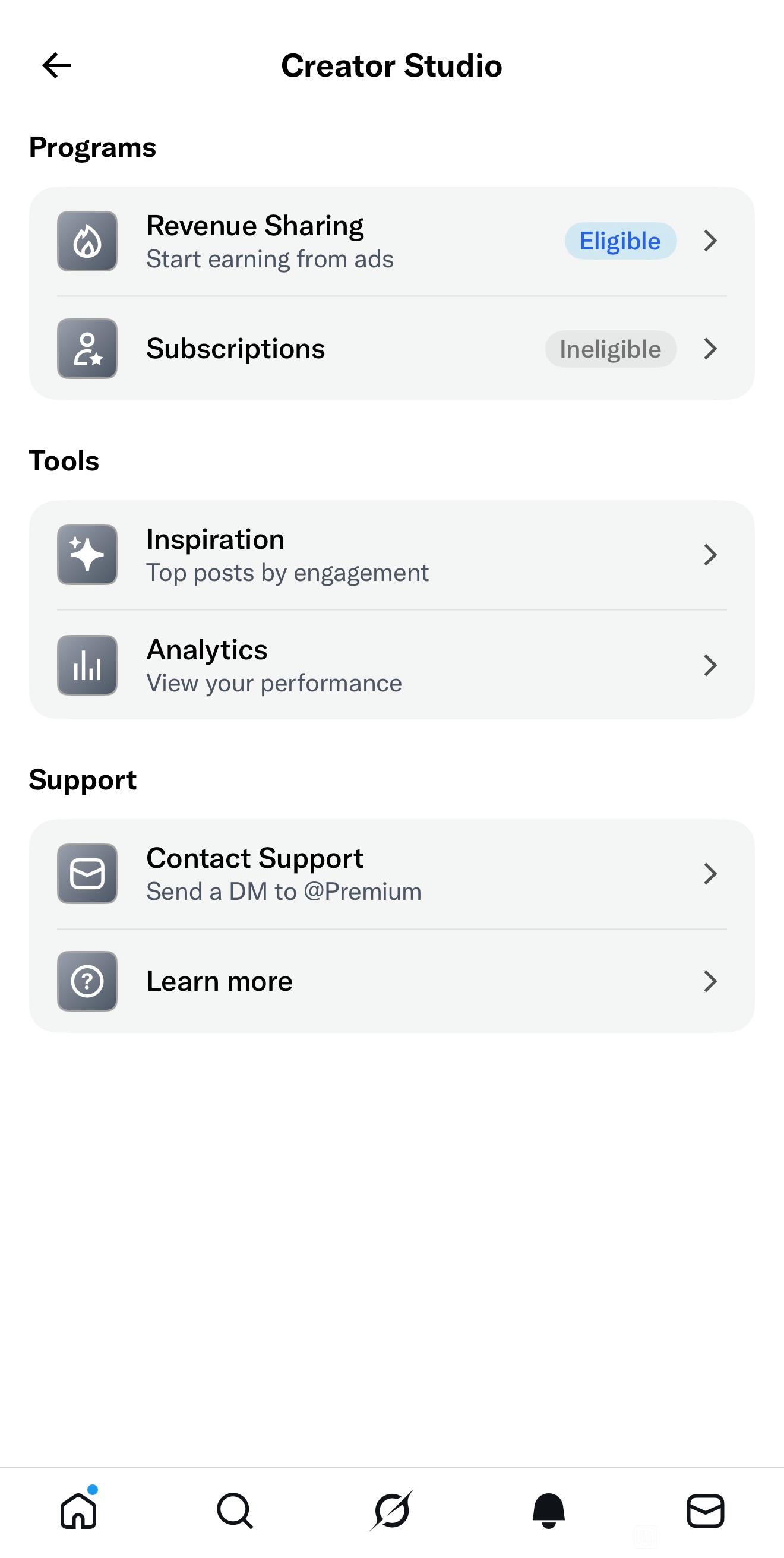Screen dimensions: 784x1558
Task: Tap the Learn more question mark icon
Action: click(87, 981)
